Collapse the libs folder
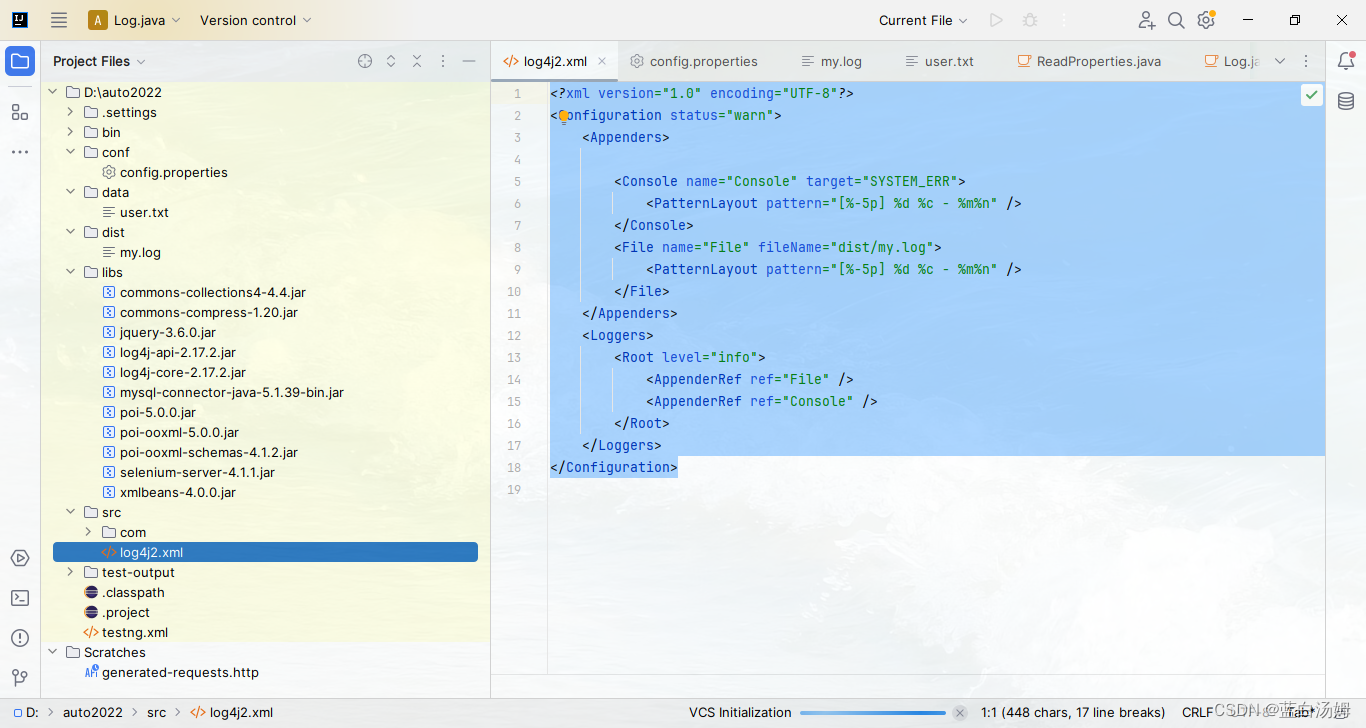The image size is (1366, 728). [x=70, y=272]
